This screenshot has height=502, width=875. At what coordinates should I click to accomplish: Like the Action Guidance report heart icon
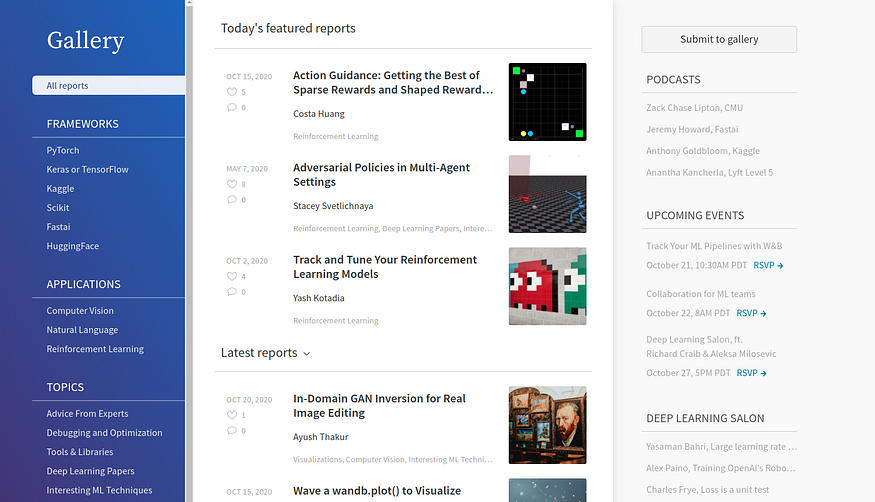pyautogui.click(x=232, y=92)
